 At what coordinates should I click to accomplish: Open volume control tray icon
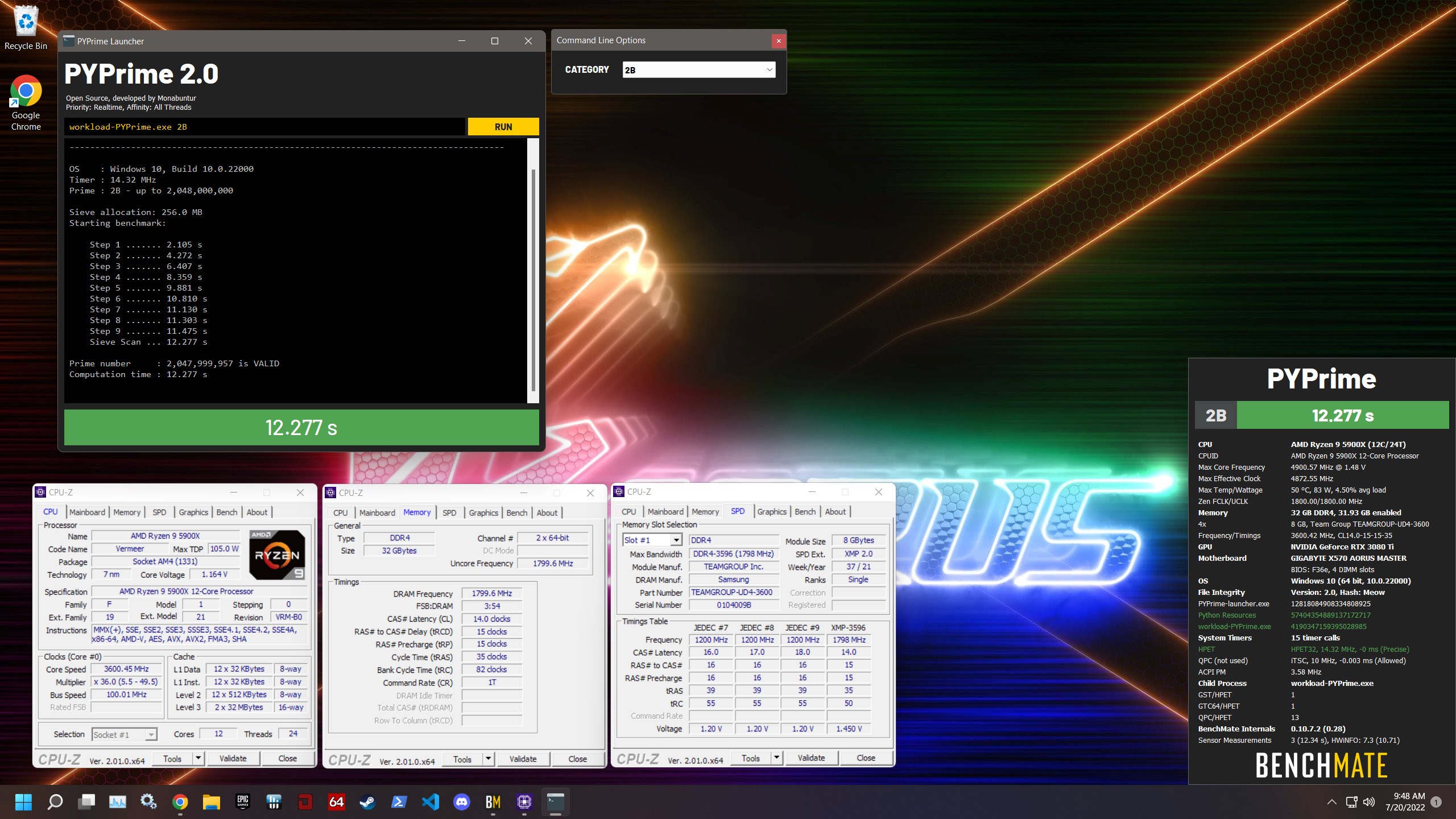click(1369, 802)
